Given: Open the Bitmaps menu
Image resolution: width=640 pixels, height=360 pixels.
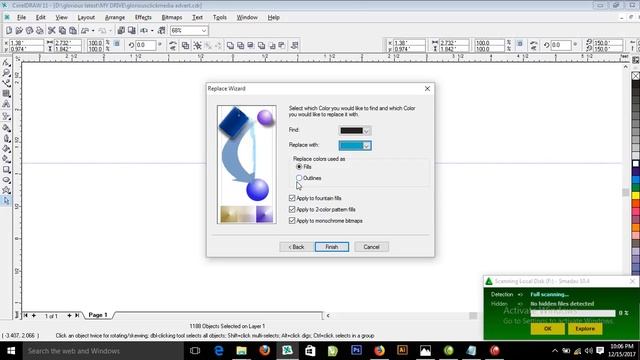Looking at the screenshot, I should point(172,18).
